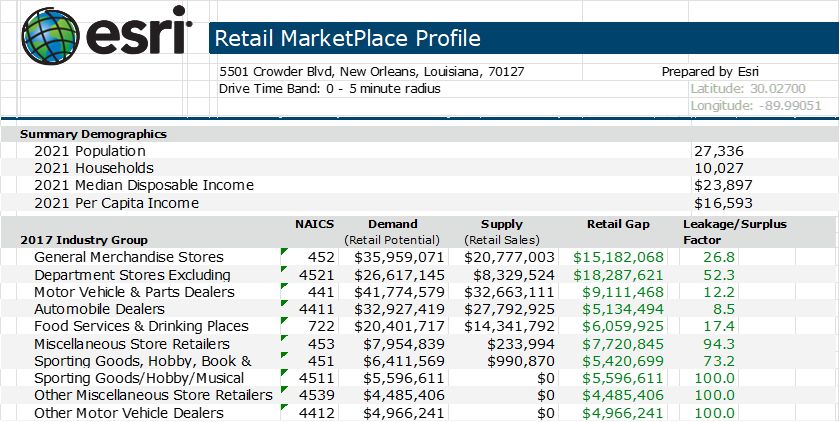Select demand value $4,485,406 in row 4539
840x422 pixels.
[x=404, y=395]
